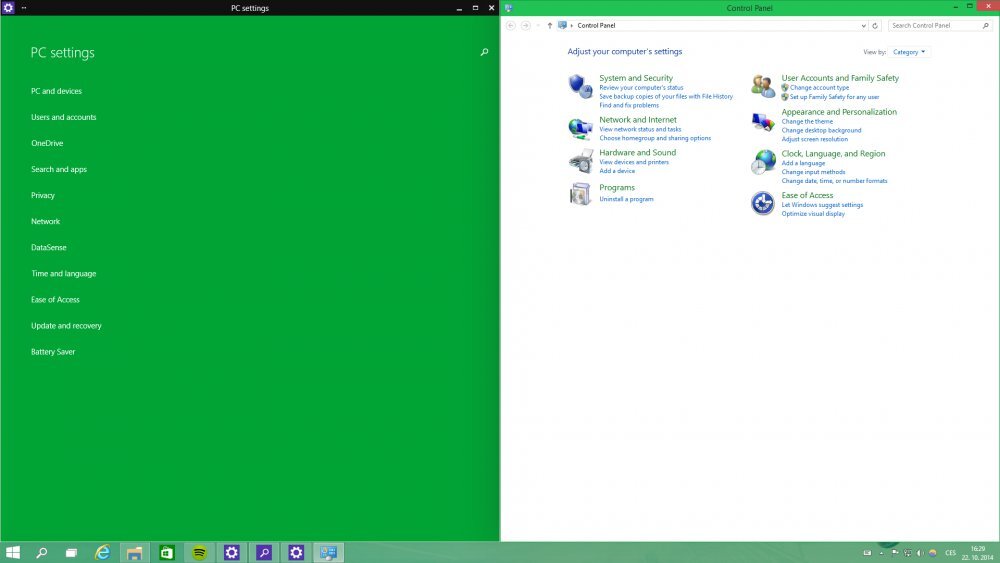Open Time and language settings
The height and width of the screenshot is (563, 1000).
(x=64, y=274)
